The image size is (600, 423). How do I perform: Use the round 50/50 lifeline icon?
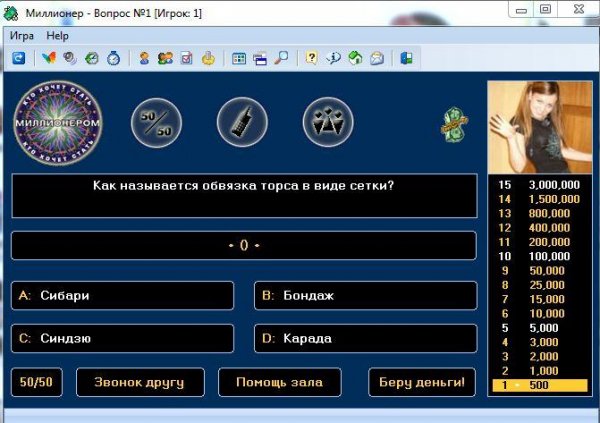pyautogui.click(x=157, y=123)
